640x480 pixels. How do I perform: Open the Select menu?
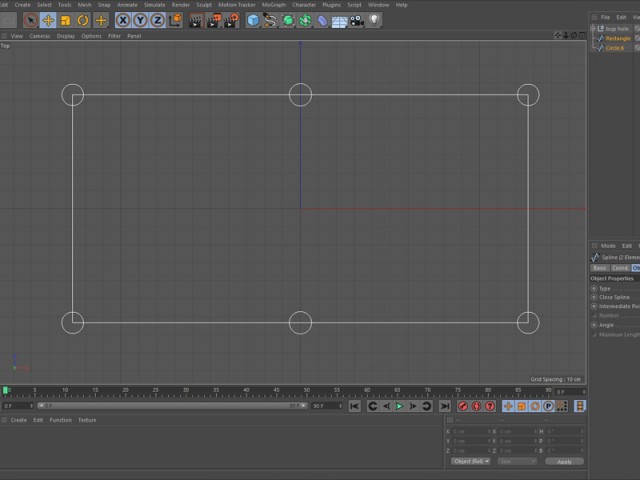(x=44, y=5)
